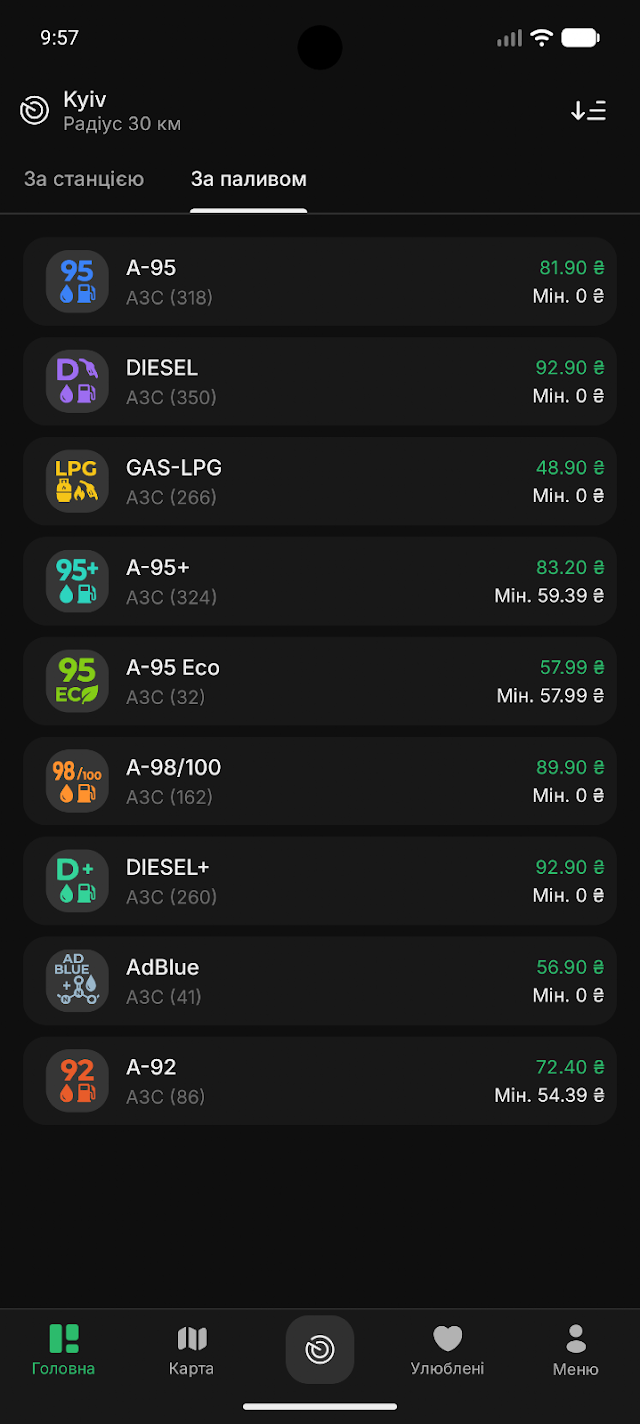Select the purple DIESEL fuel icon
This screenshot has height=1424, width=640.
(77, 381)
